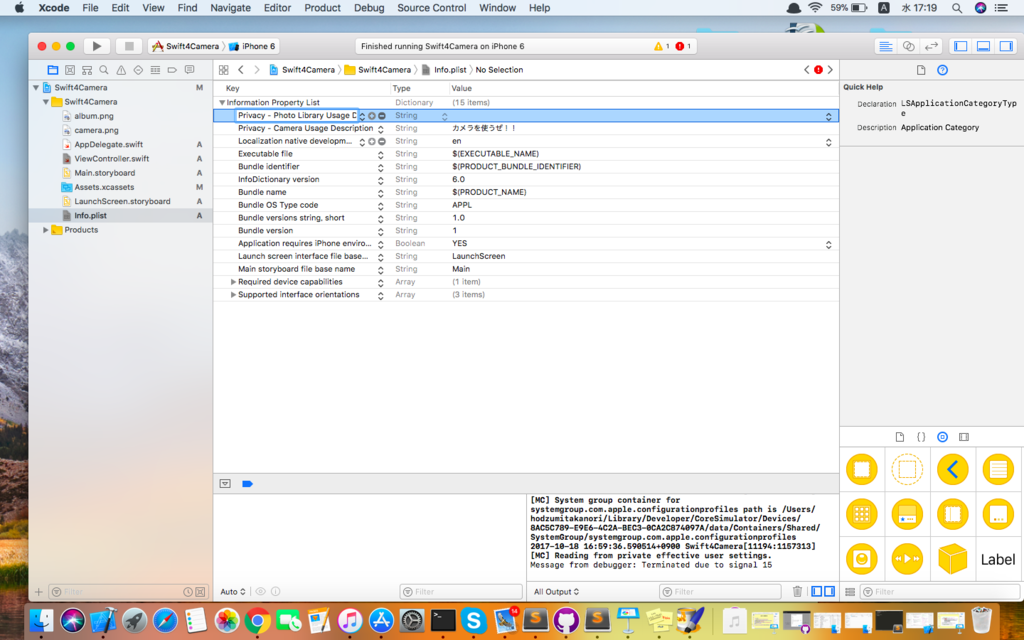
Task: Show the Quick Help inspector tab
Action: coord(942,70)
